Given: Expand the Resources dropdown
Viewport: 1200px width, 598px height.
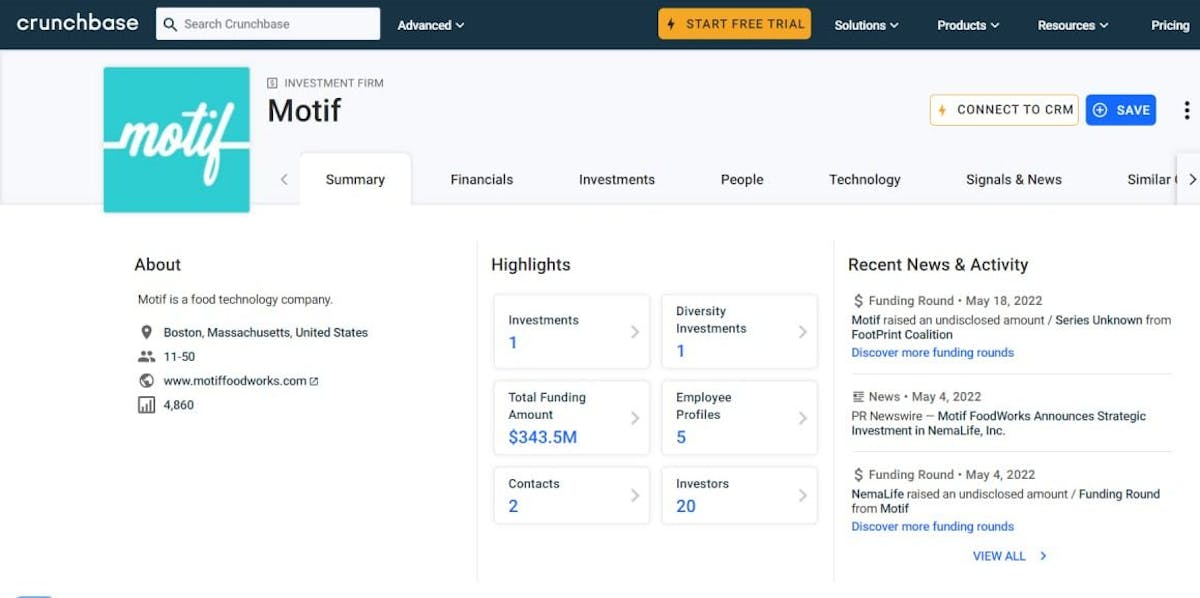Looking at the screenshot, I should coord(1072,25).
